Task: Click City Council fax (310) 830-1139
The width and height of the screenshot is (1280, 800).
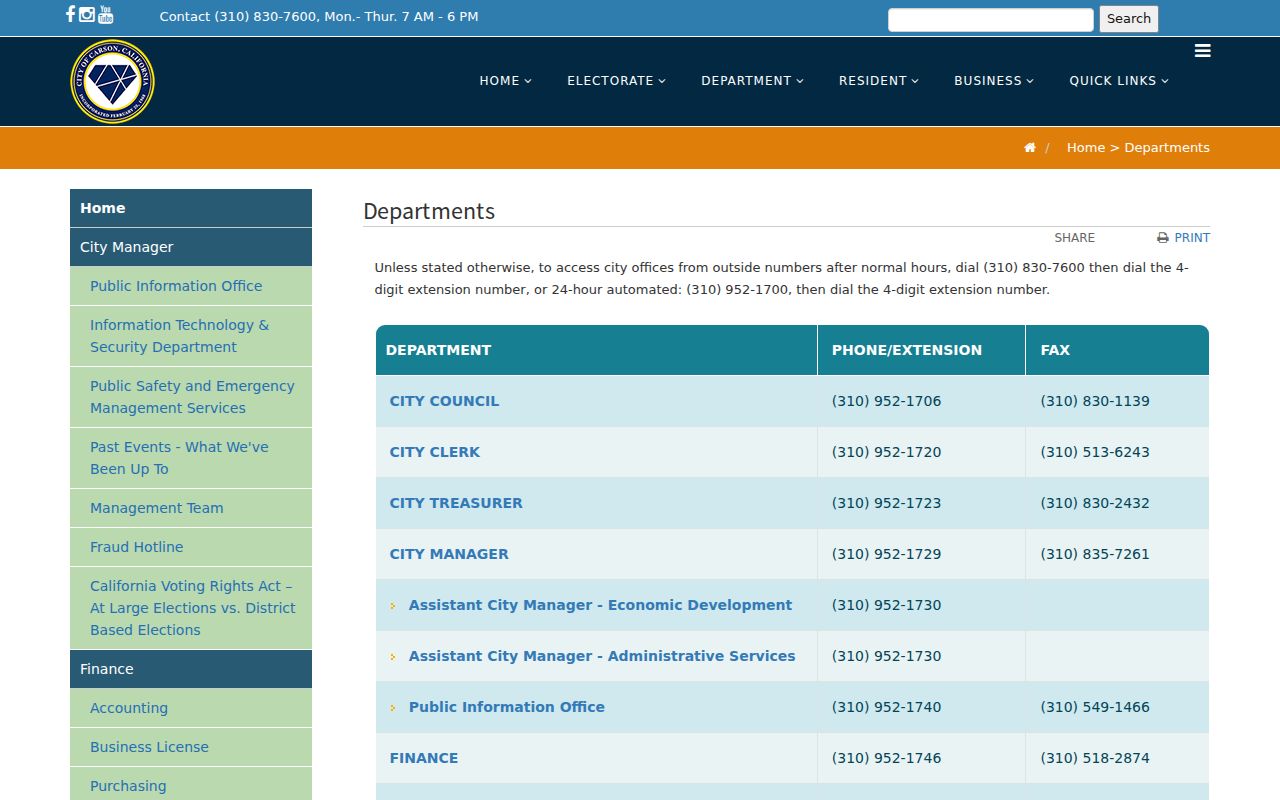Action: [1095, 401]
